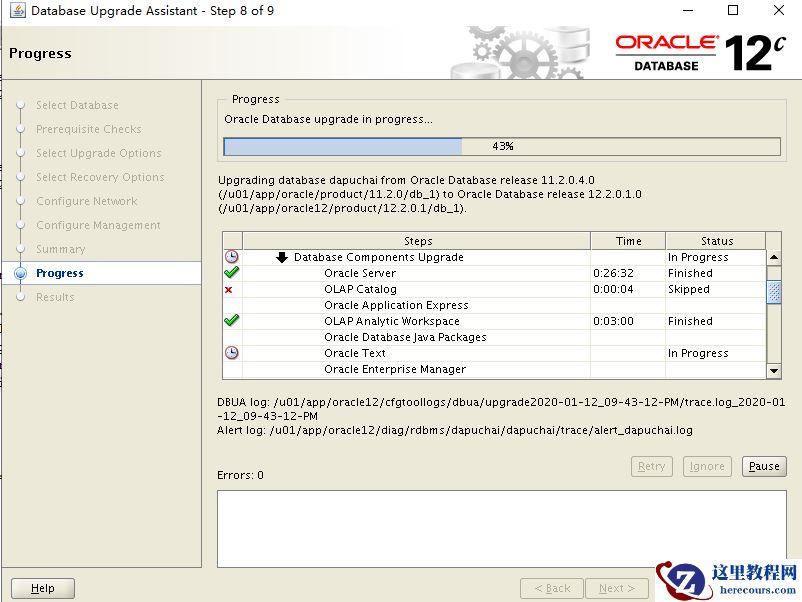Image resolution: width=802 pixels, height=602 pixels.
Task: Click the clock icon beside Database Components Upgrade
Action: point(232,257)
